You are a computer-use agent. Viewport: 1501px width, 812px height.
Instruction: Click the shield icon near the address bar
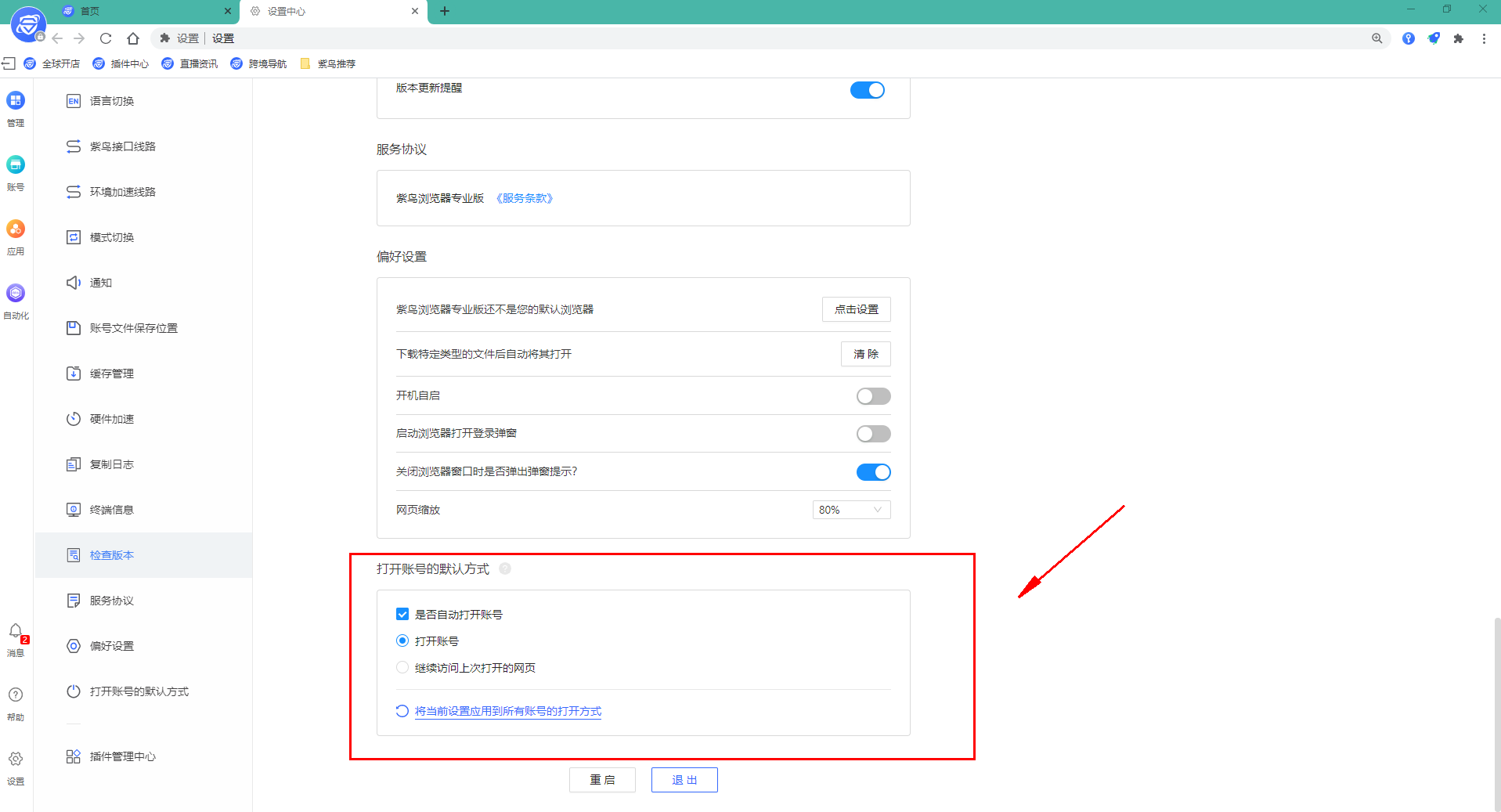tap(1434, 38)
